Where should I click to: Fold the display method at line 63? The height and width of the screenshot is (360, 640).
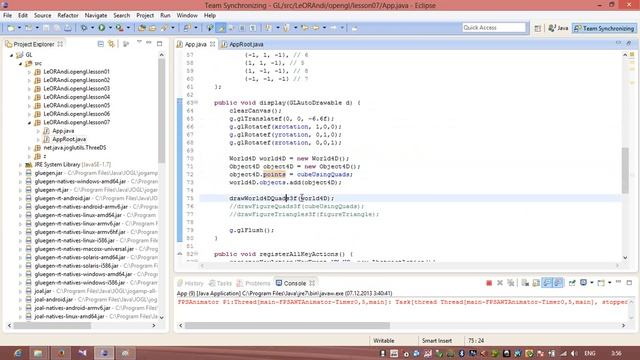pyautogui.click(x=196, y=103)
